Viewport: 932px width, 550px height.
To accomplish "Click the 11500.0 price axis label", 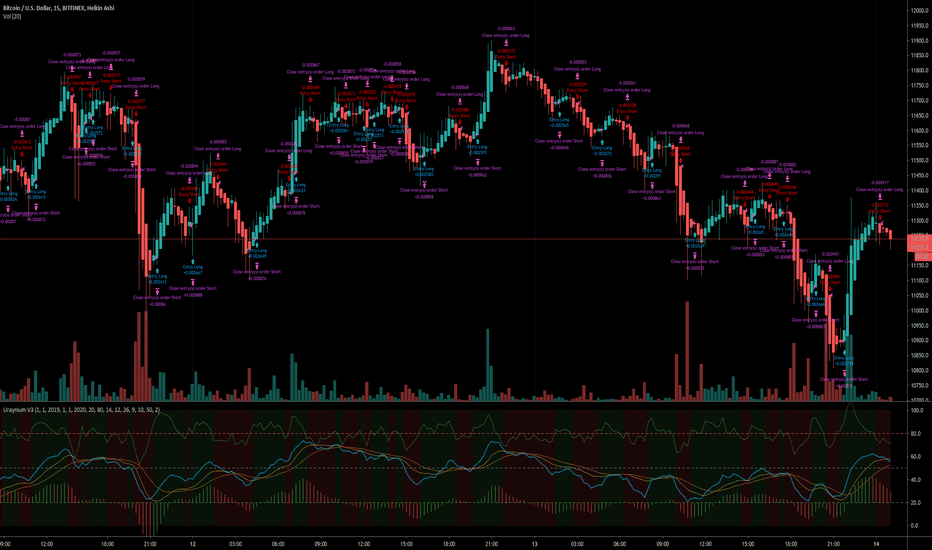I will pyautogui.click(x=920, y=161).
